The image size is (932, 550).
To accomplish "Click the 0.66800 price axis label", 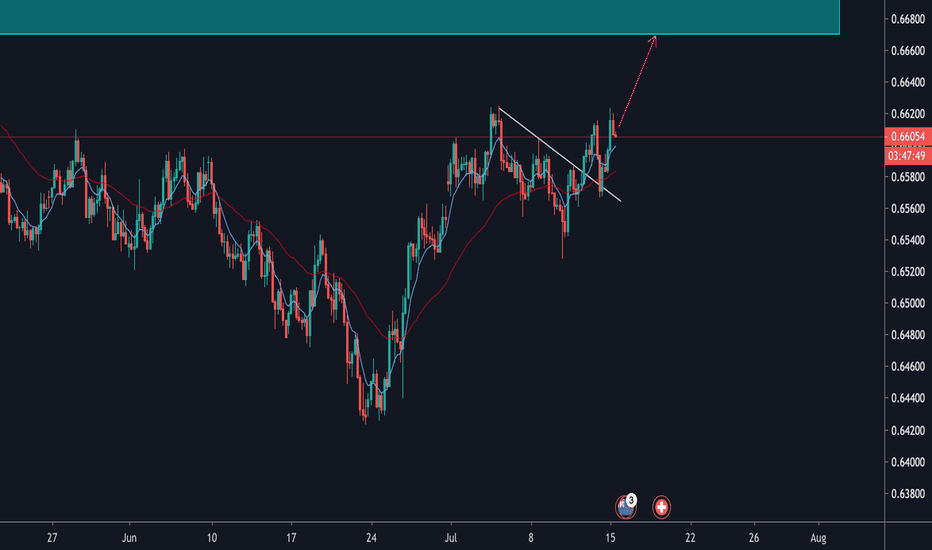I will pos(908,19).
